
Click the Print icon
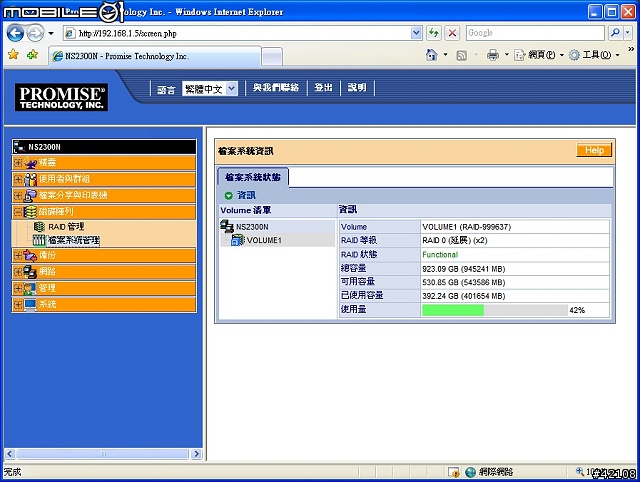493,55
